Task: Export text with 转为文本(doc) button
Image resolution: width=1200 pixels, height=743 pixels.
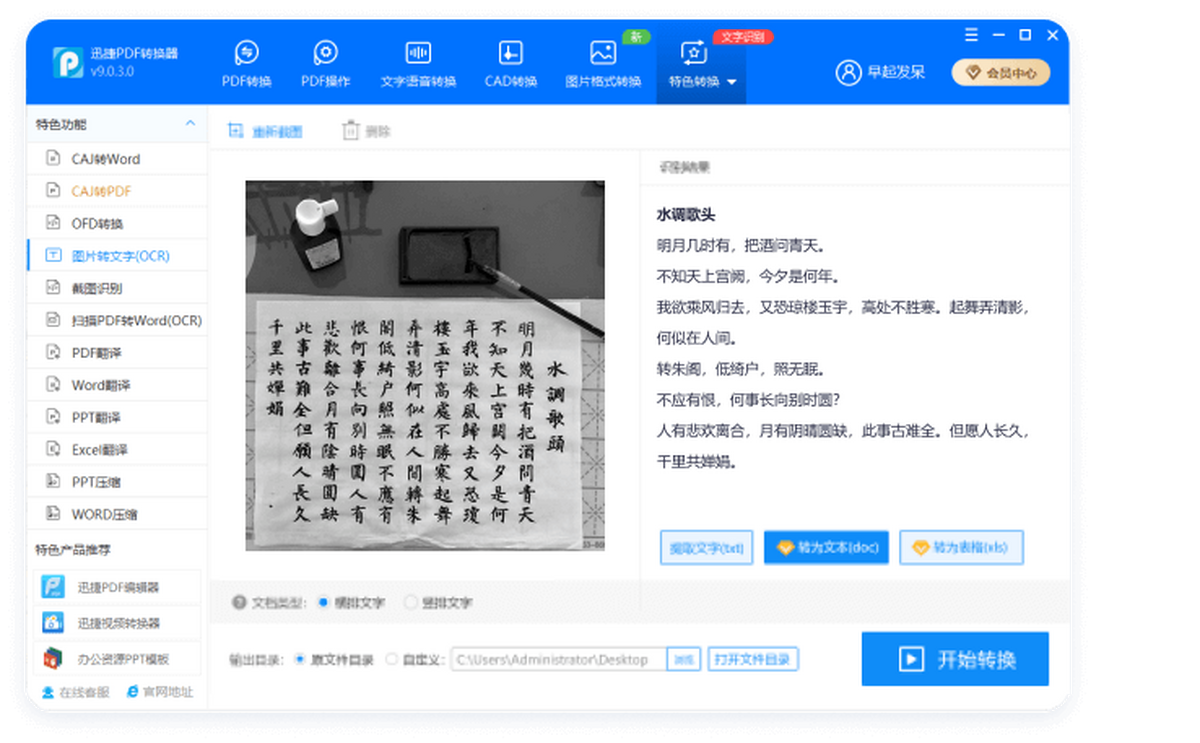Action: tap(826, 547)
